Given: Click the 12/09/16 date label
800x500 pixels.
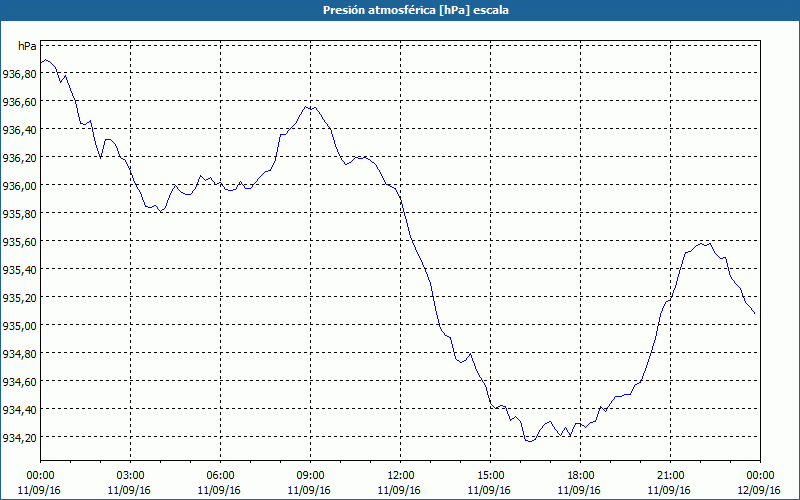Looking at the screenshot, I should (x=759, y=490).
